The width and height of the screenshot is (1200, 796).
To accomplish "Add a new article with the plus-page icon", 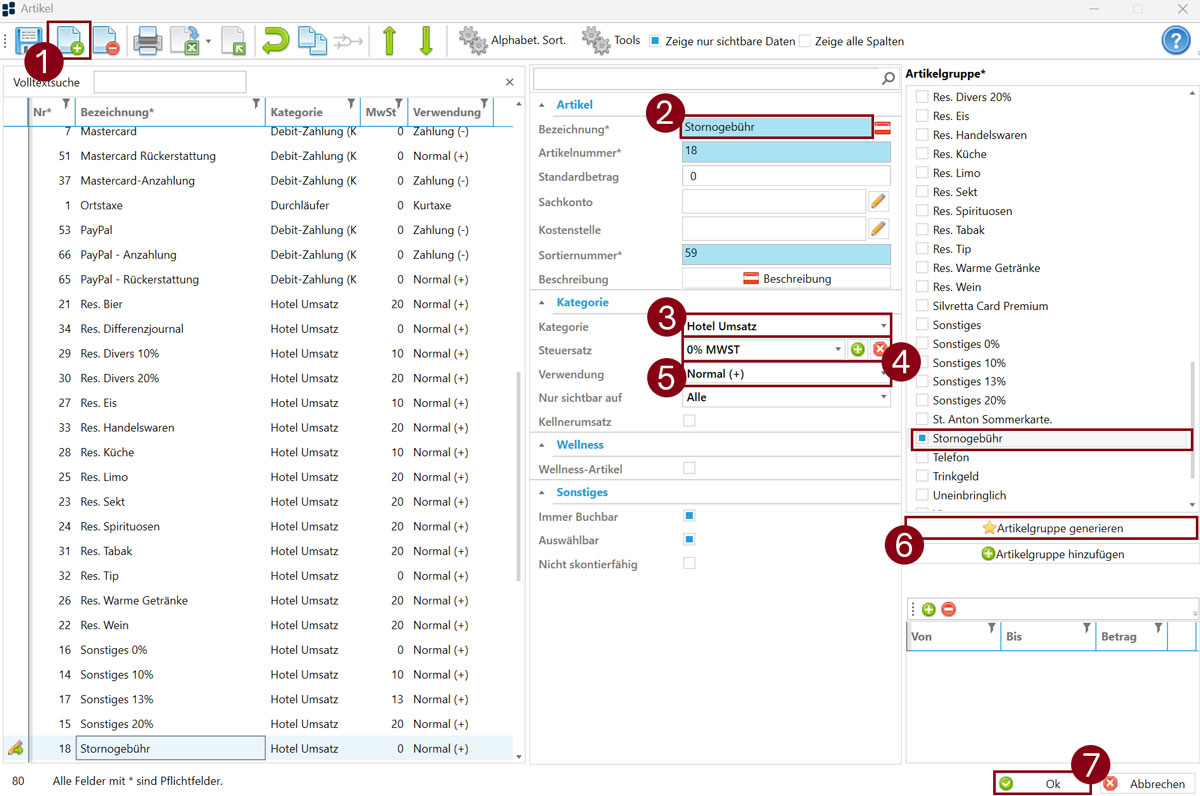I will click(x=69, y=41).
